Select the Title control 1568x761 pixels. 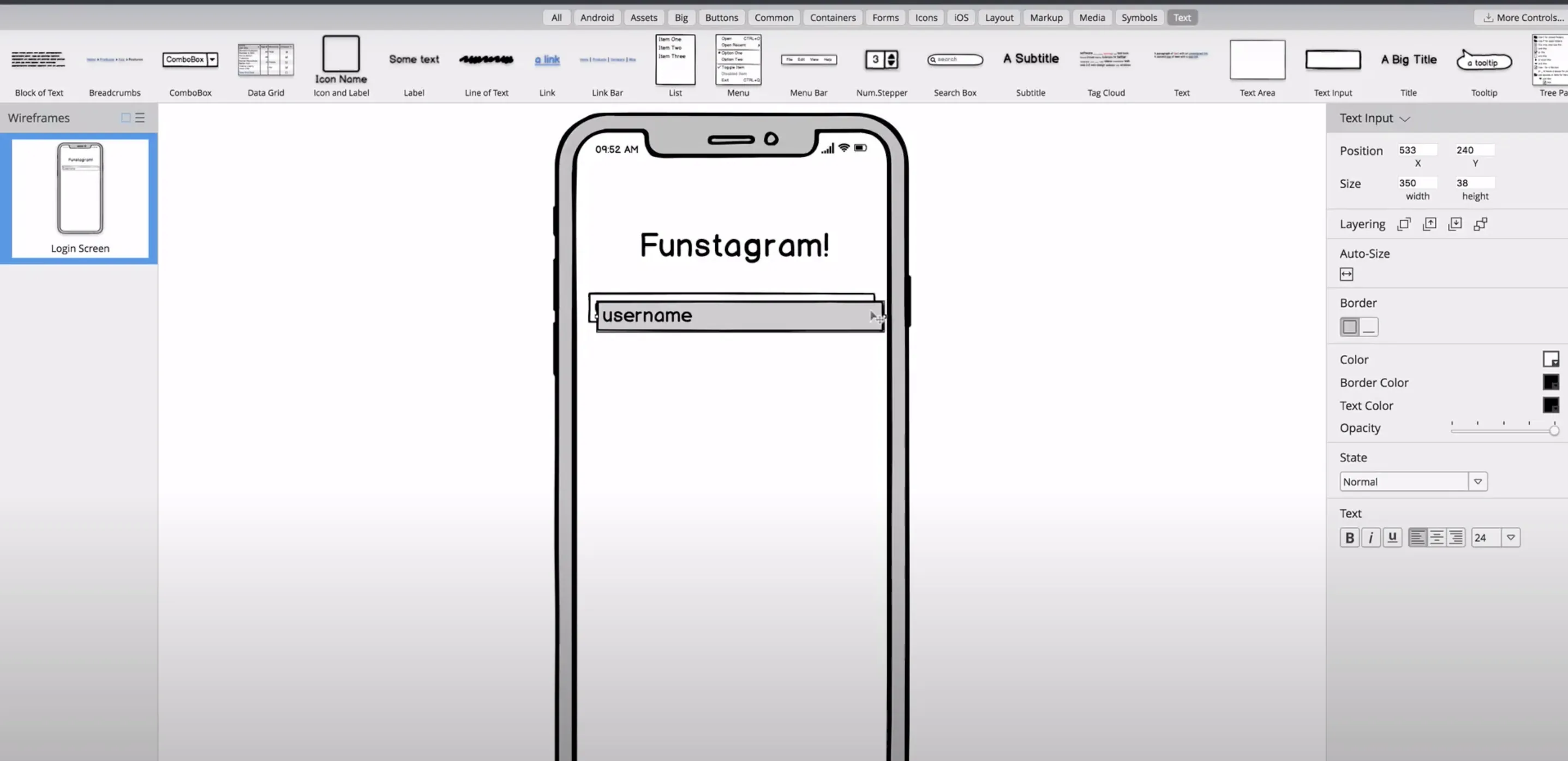click(1409, 66)
